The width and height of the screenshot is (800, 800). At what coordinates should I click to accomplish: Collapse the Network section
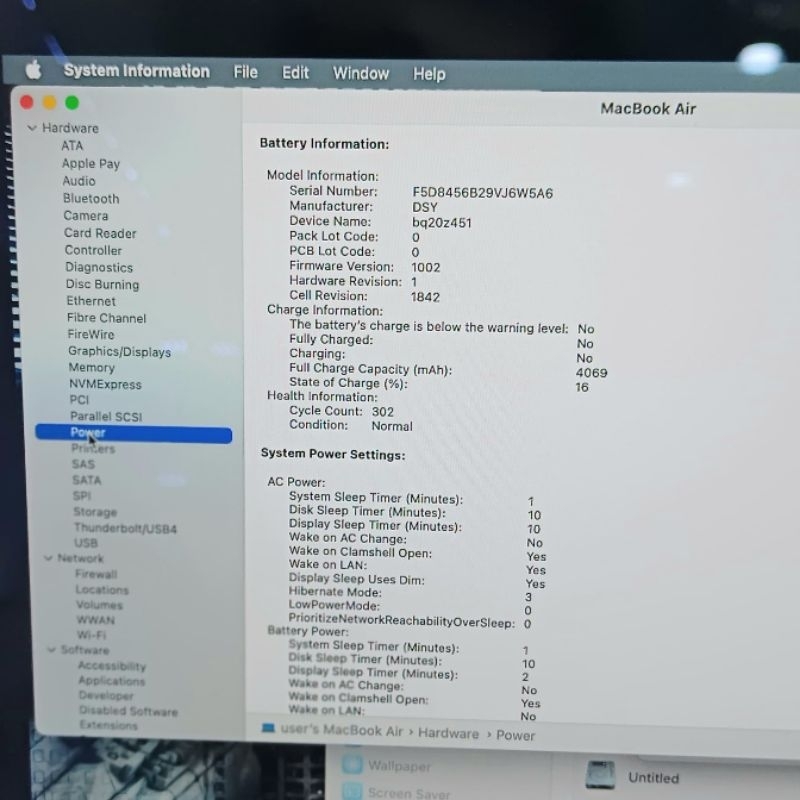click(48, 558)
